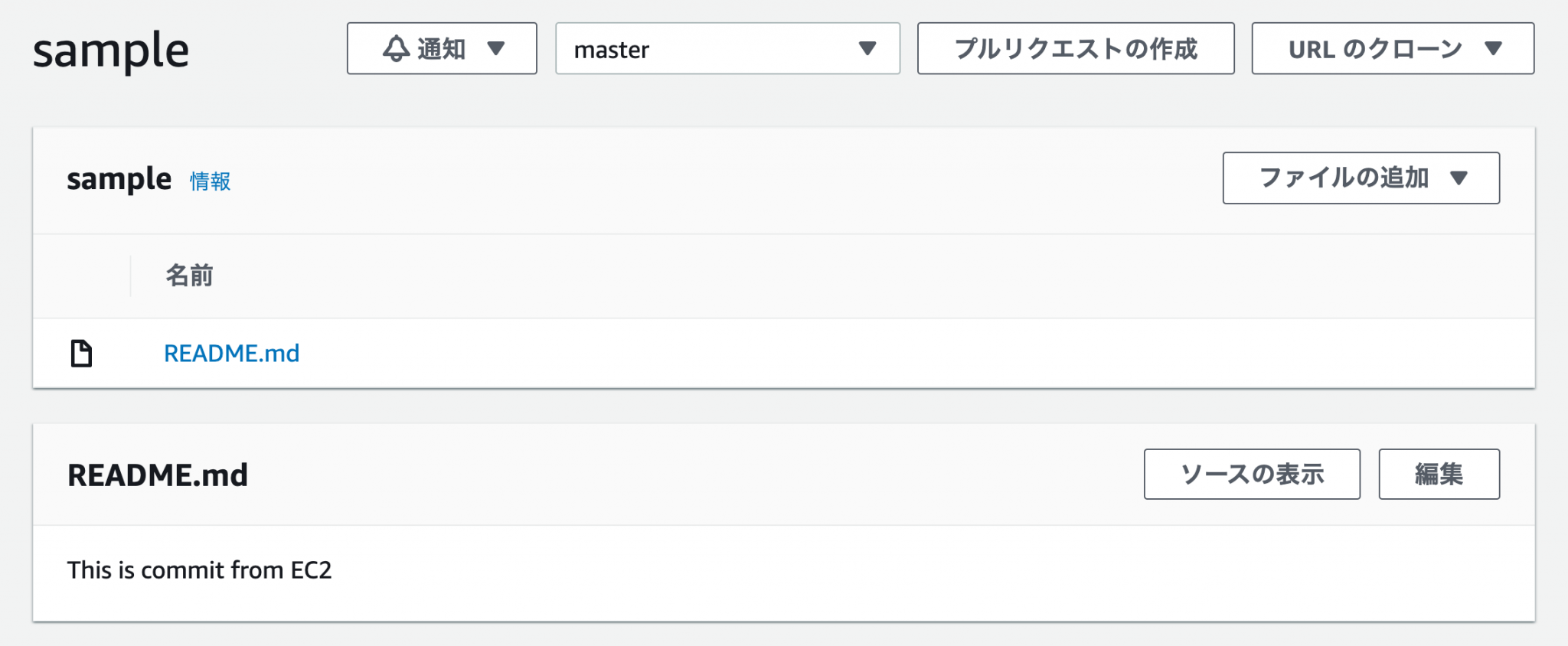Image resolution: width=1568 pixels, height=646 pixels.
Task: Click the dropdown arrow in branch selector
Action: [867, 49]
